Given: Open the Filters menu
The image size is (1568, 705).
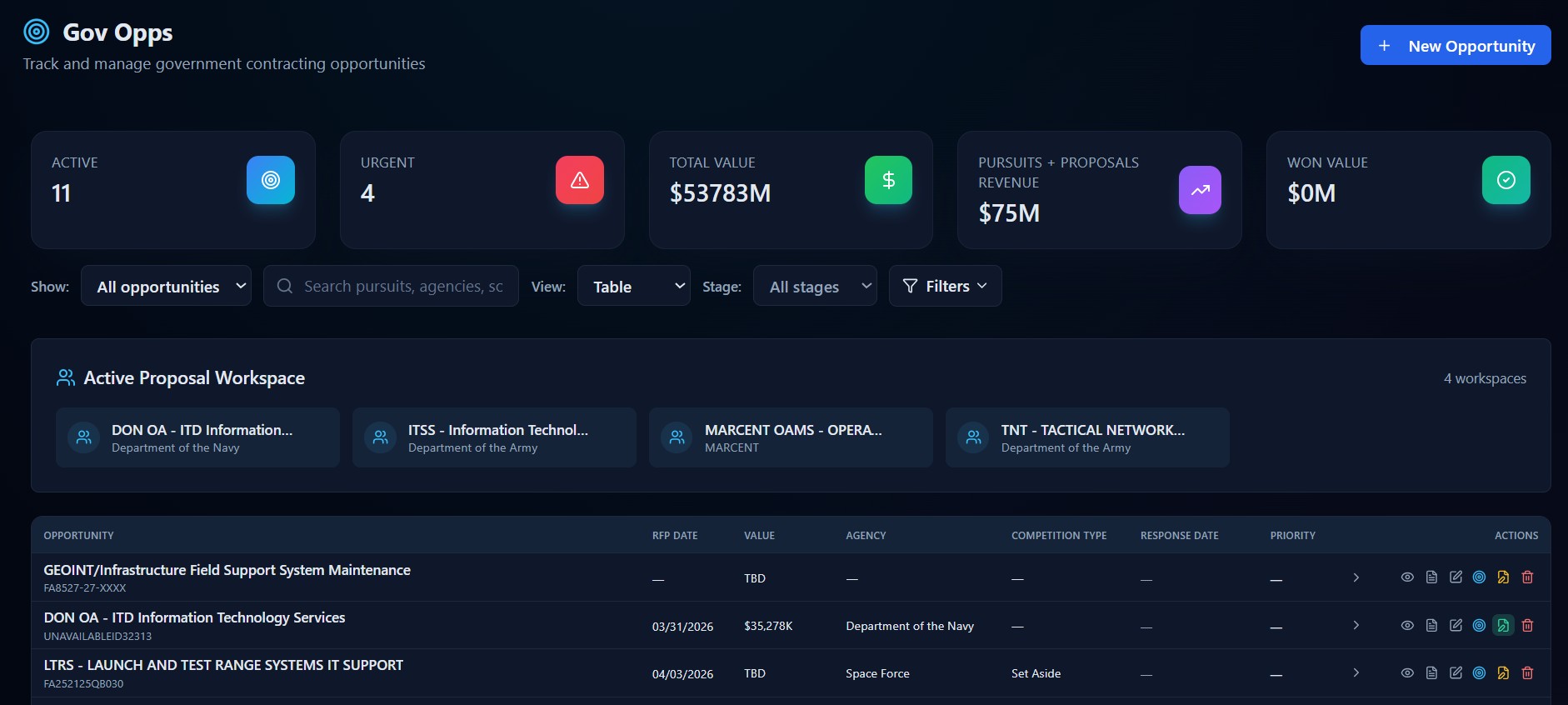Looking at the screenshot, I should tap(945, 287).
